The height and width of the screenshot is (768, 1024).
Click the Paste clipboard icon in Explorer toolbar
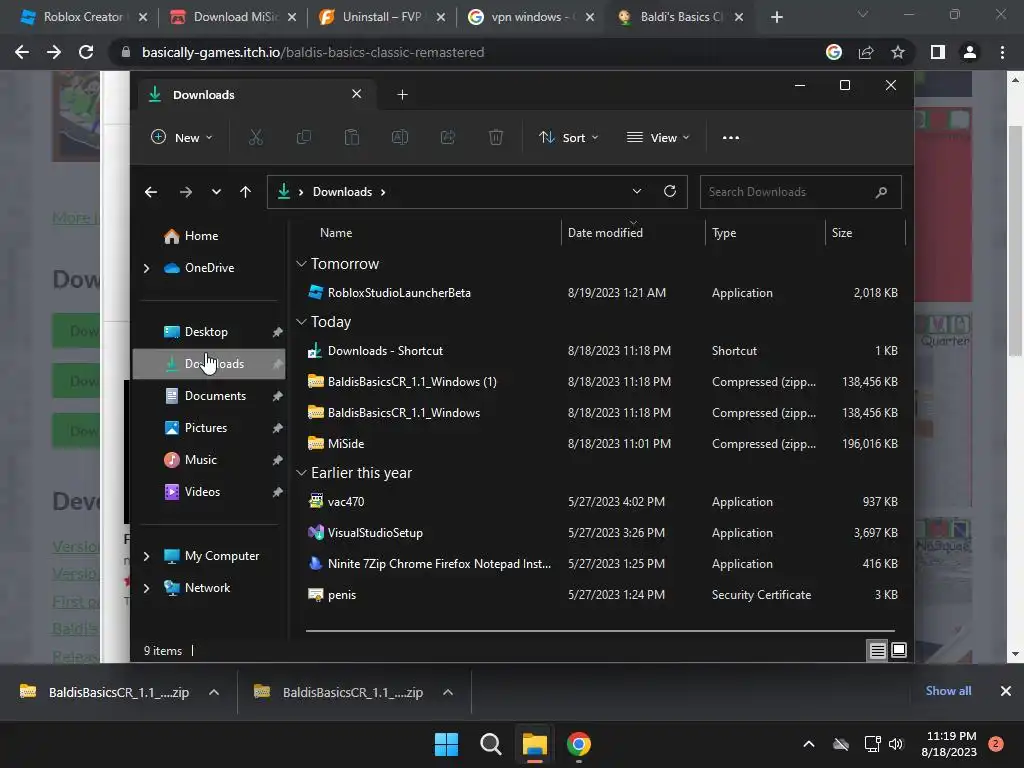351,137
